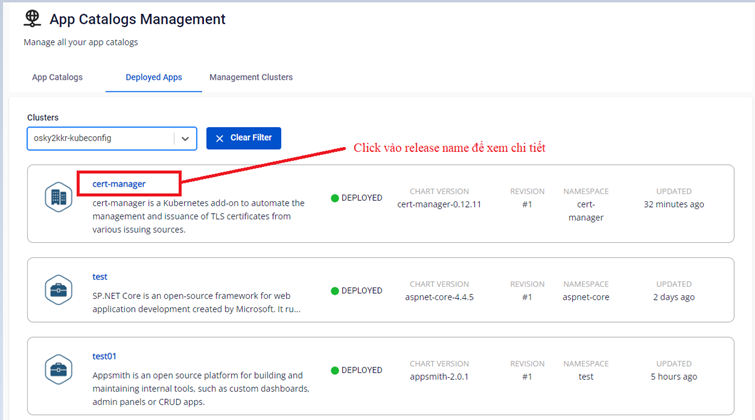Open the test release details link
Viewport: 755px width, 420px height.
tap(100, 276)
